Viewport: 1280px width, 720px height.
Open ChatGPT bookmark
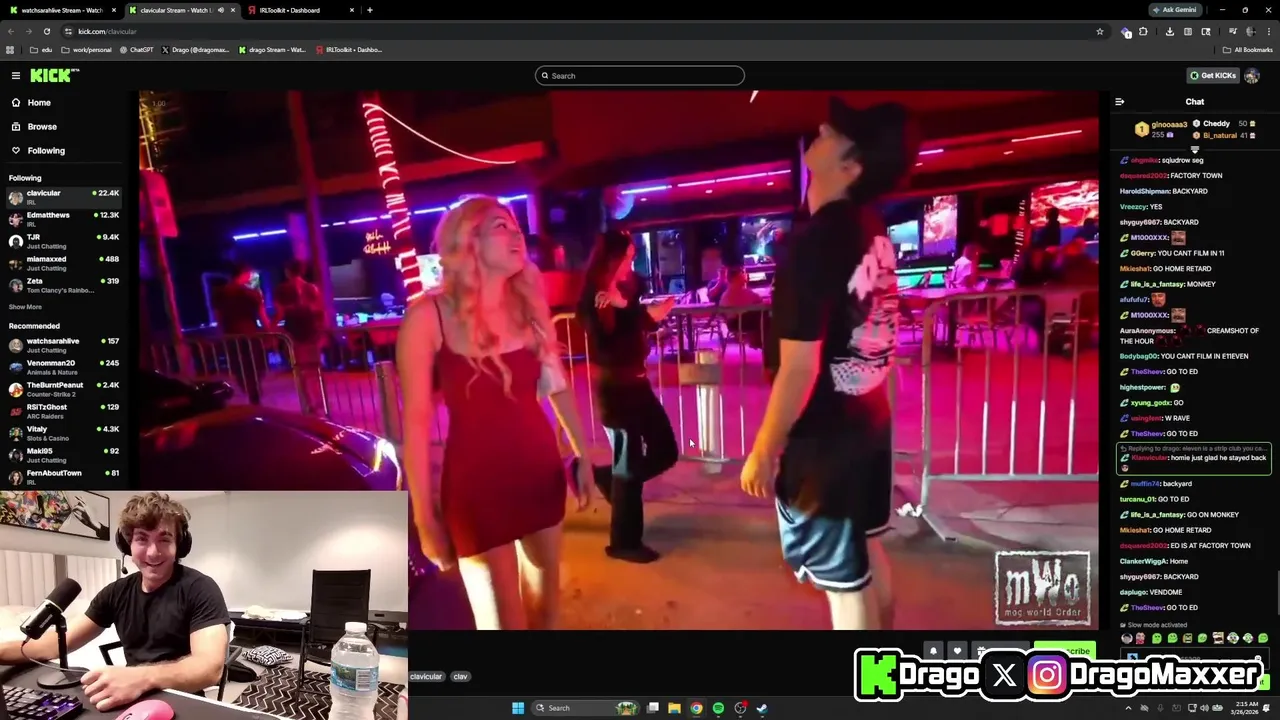137,50
